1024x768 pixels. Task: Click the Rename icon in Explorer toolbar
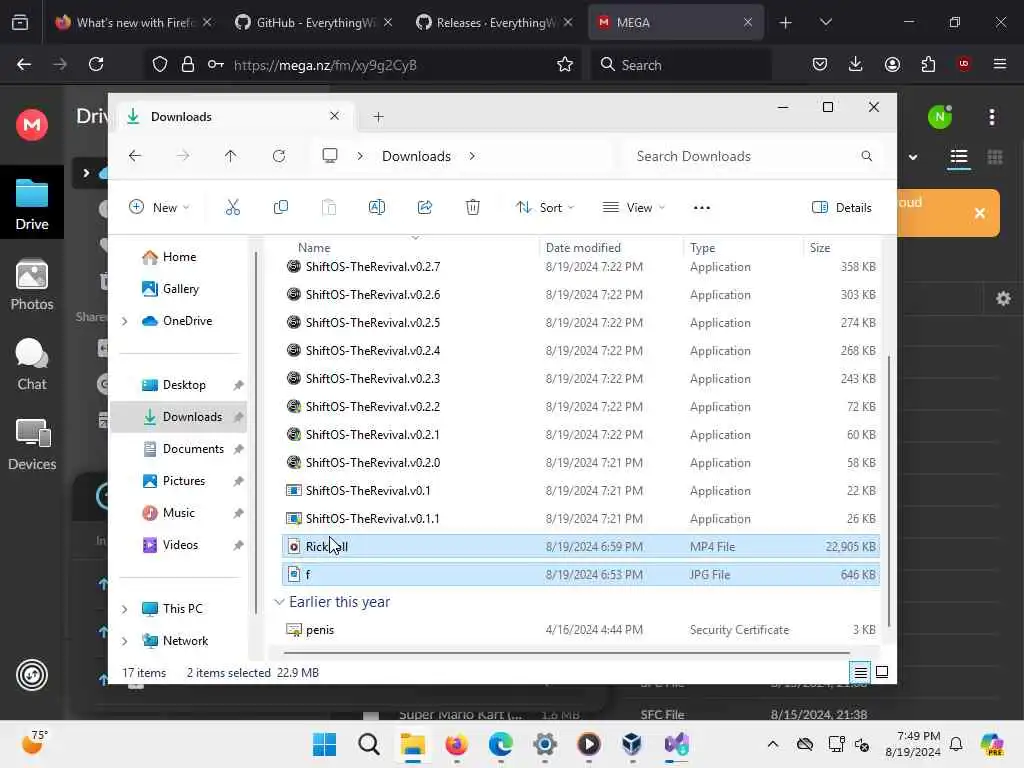[x=377, y=208]
